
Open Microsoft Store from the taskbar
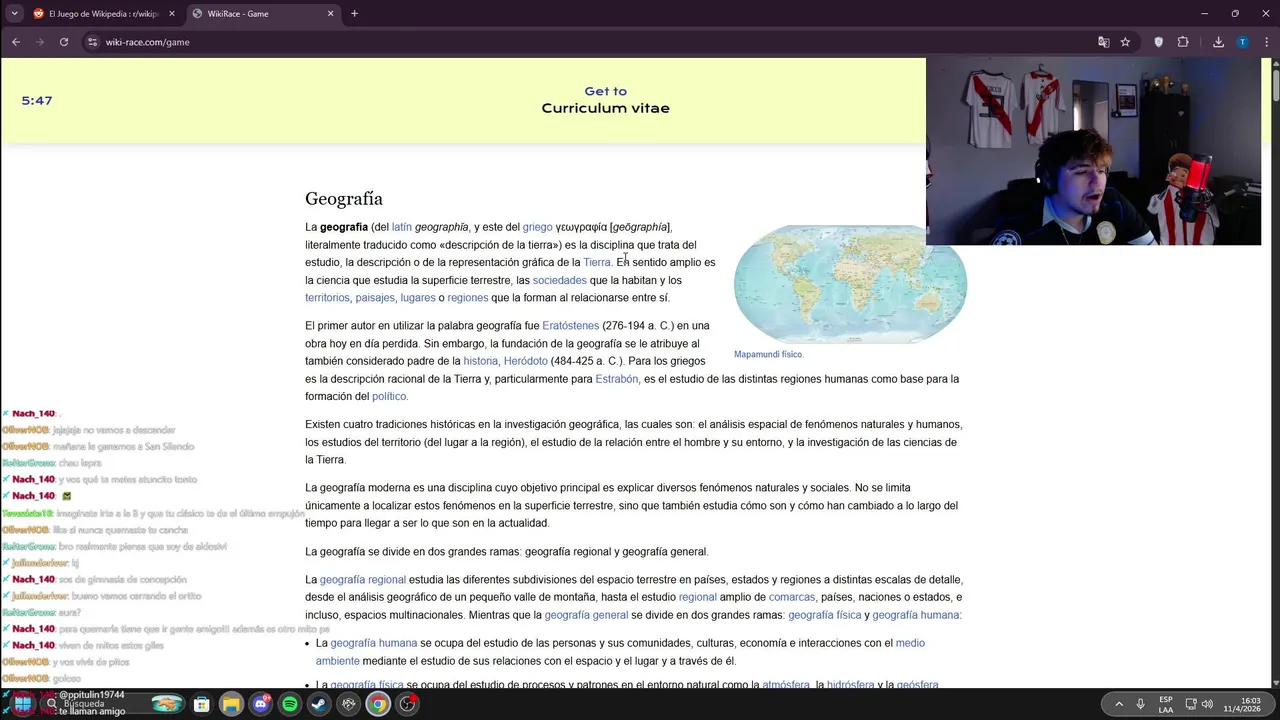pos(201,704)
